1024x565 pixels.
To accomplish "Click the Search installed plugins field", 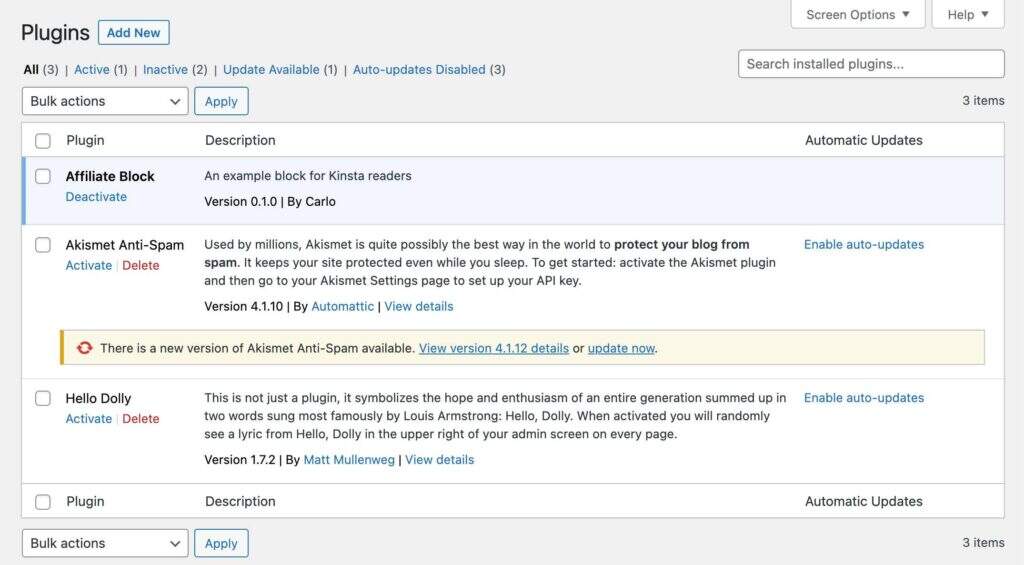I will [x=871, y=64].
